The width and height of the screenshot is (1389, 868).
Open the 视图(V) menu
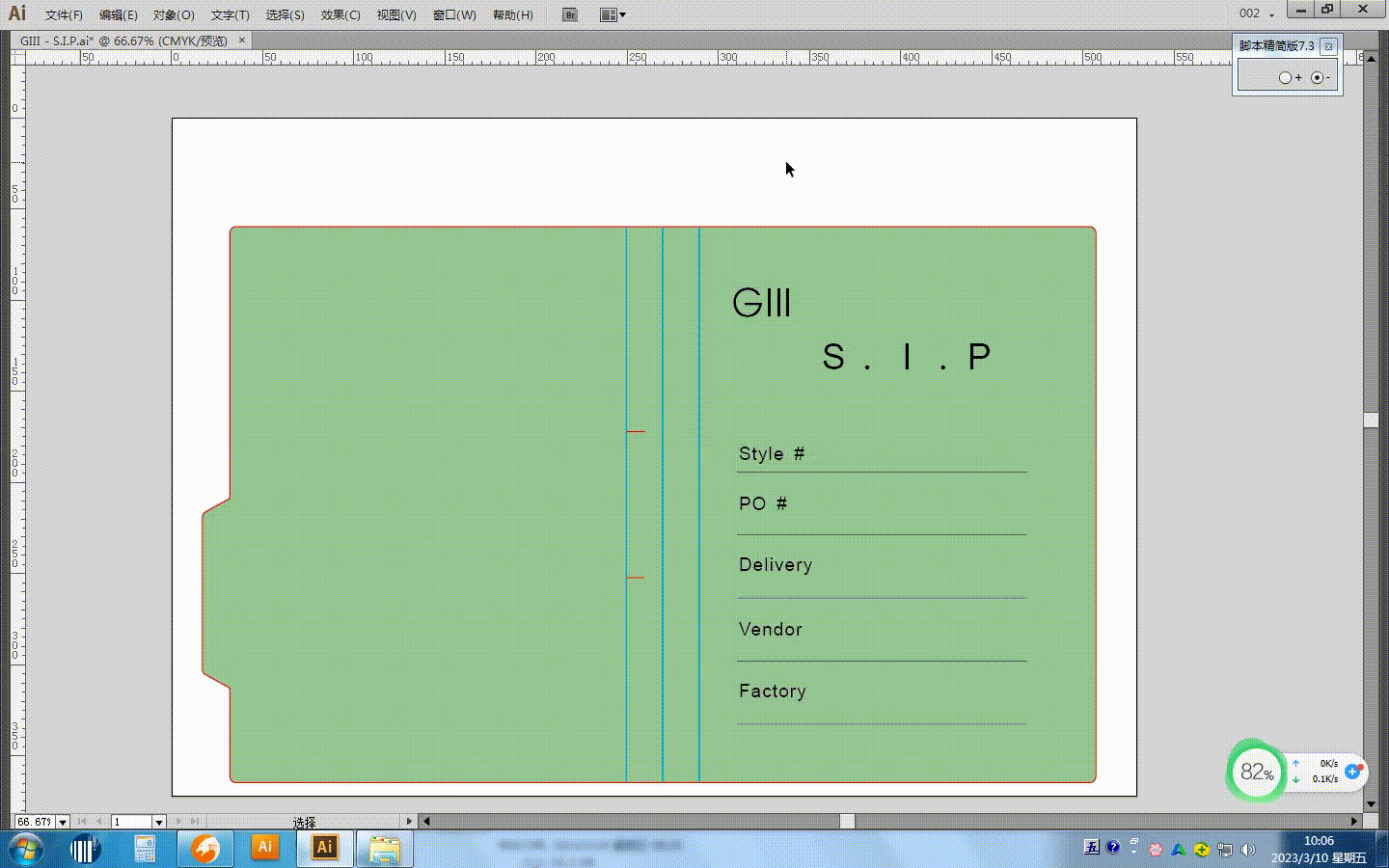click(x=396, y=14)
